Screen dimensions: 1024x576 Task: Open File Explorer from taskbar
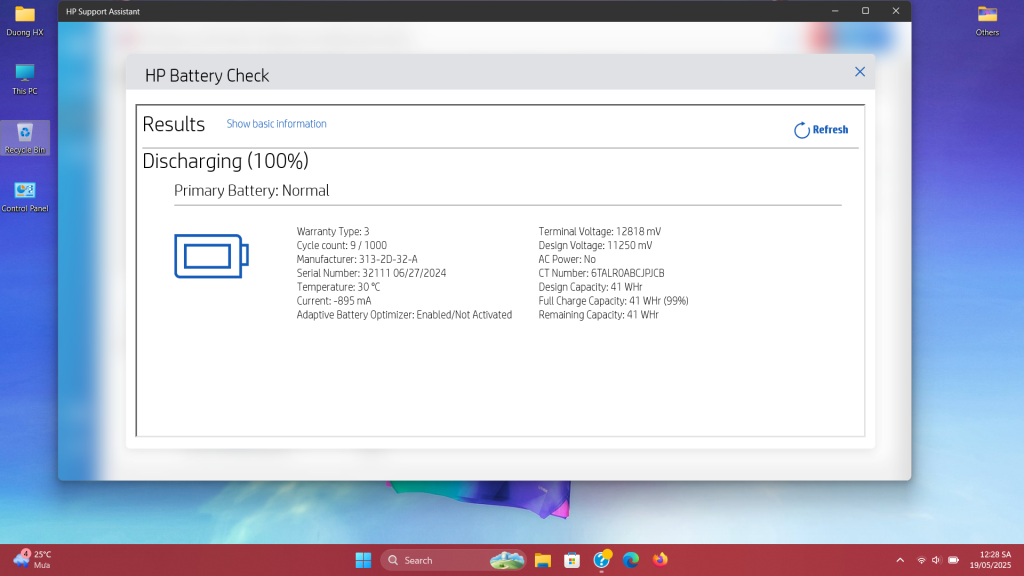point(543,560)
